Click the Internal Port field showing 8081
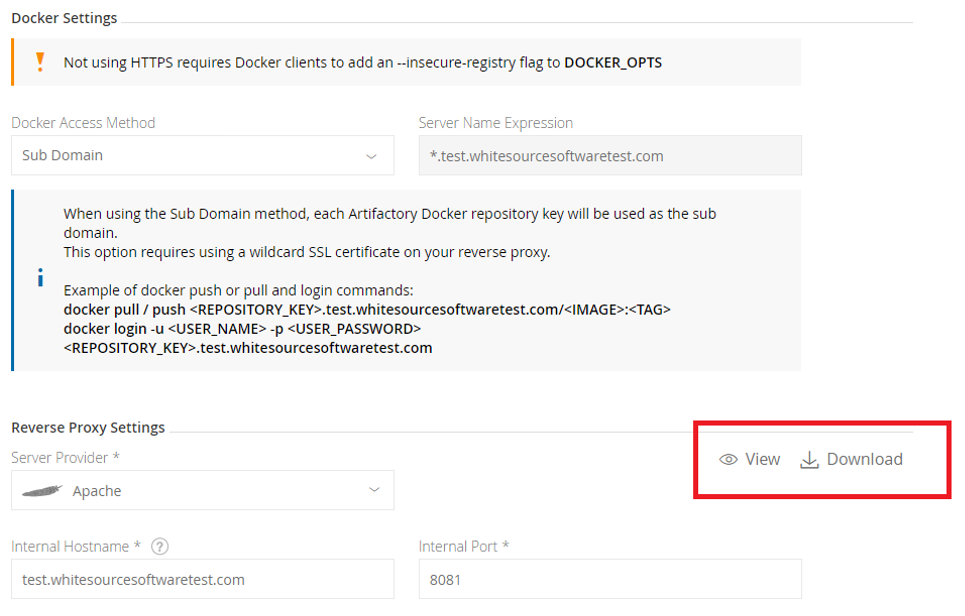The height and width of the screenshot is (616, 965). click(609, 579)
